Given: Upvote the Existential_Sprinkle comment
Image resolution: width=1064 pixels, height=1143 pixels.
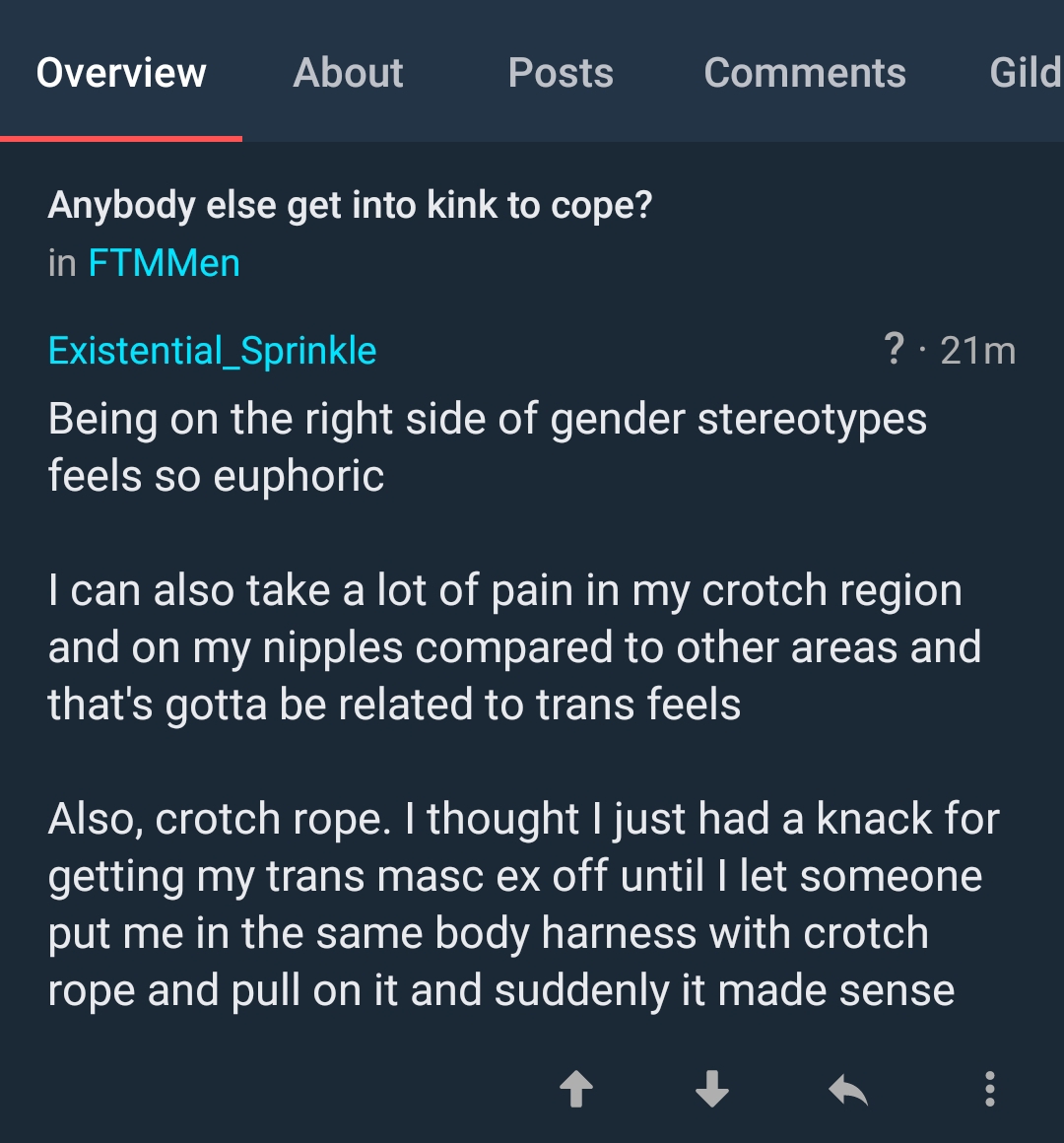Looking at the screenshot, I should point(576,1090).
